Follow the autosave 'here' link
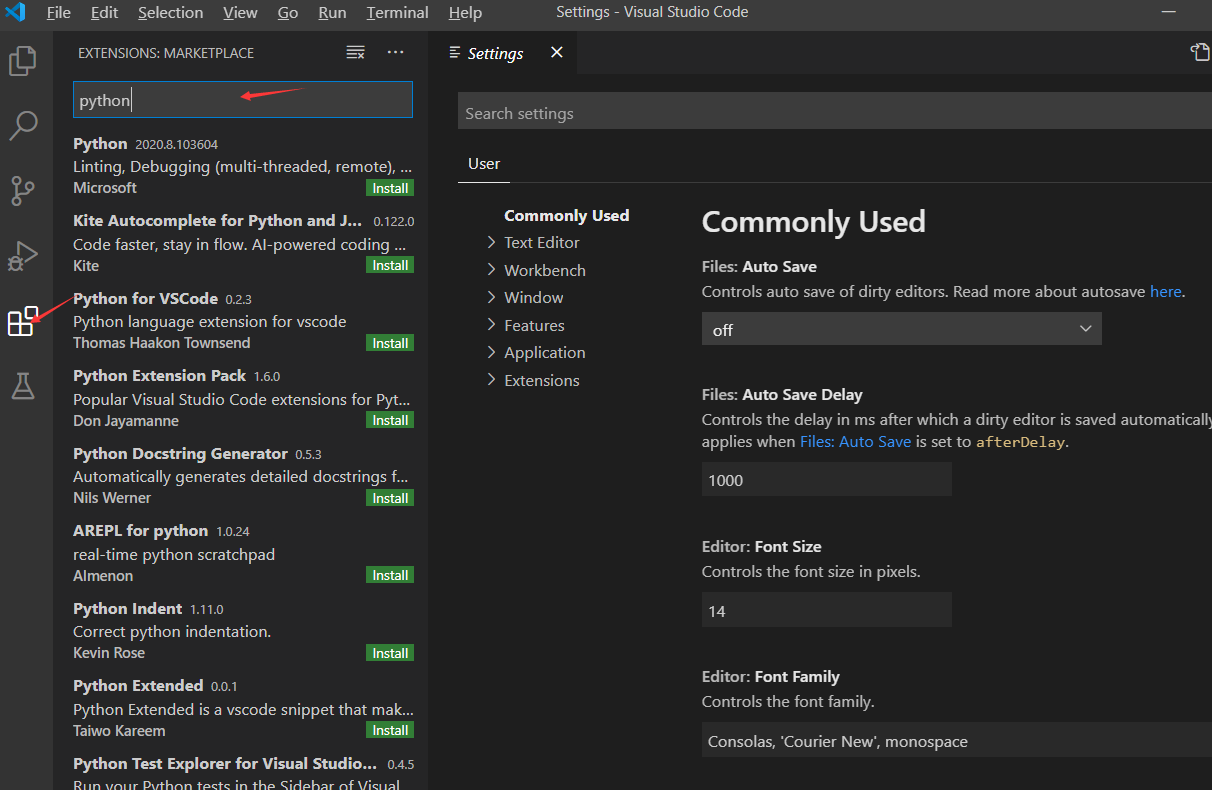 [1166, 292]
